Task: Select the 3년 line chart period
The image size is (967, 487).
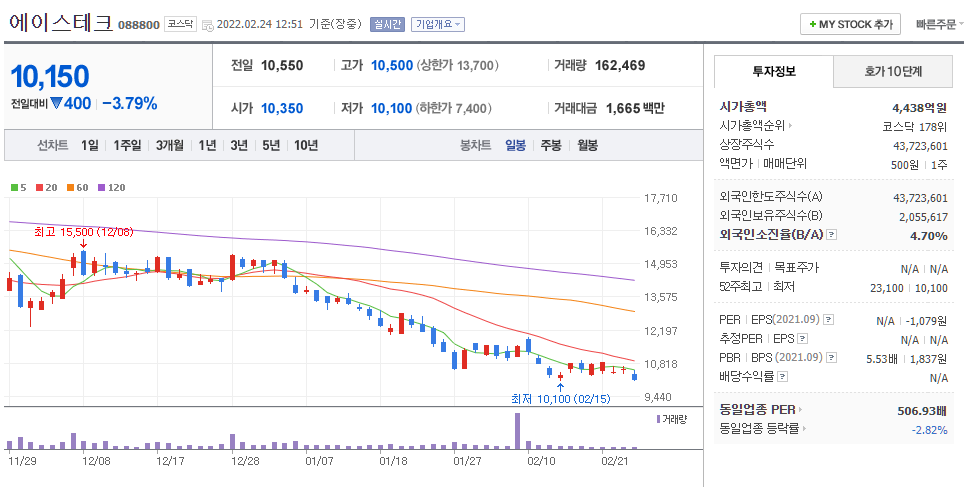Action: [x=239, y=146]
